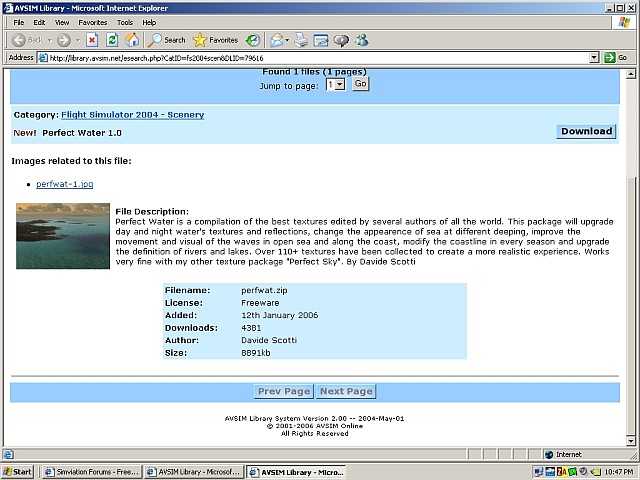Click the History toolbar icon

click(x=253, y=40)
